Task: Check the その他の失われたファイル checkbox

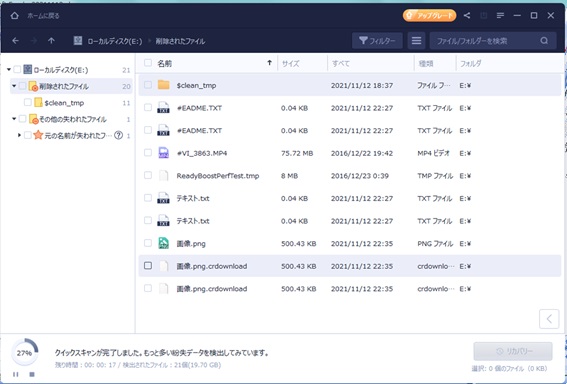Action: pyautogui.click(x=22, y=119)
